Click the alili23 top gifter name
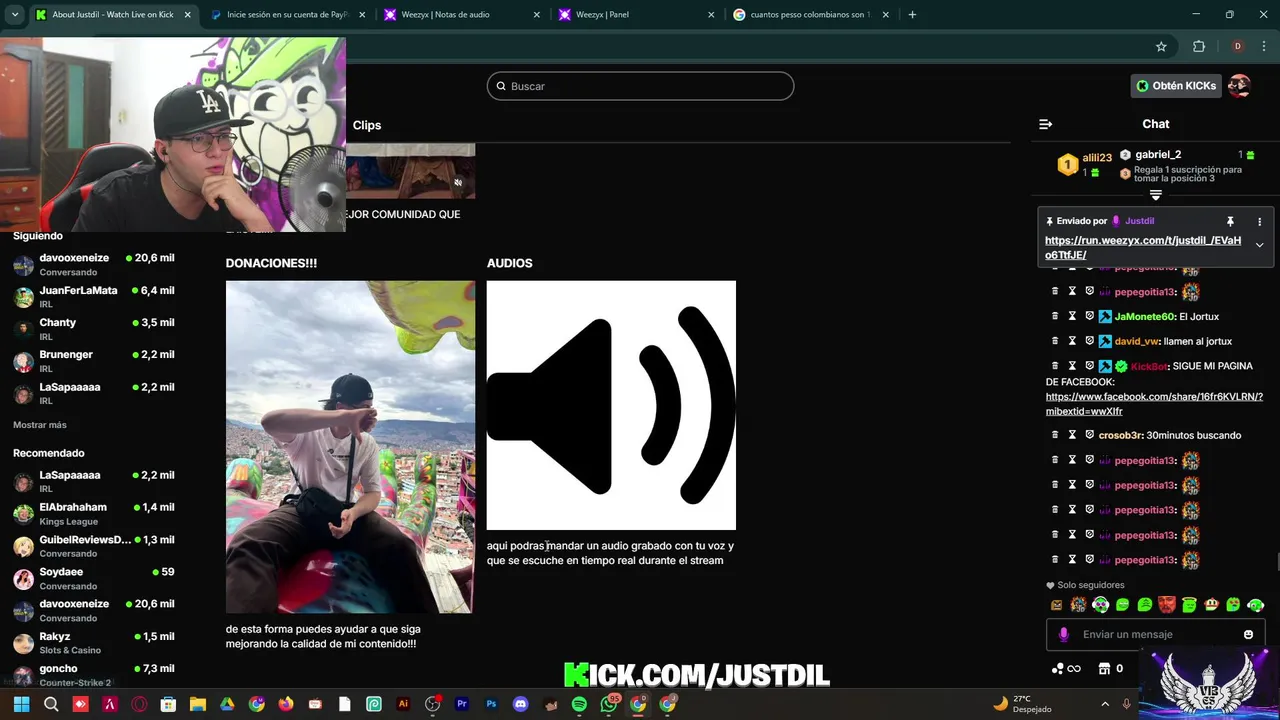 tap(1097, 158)
